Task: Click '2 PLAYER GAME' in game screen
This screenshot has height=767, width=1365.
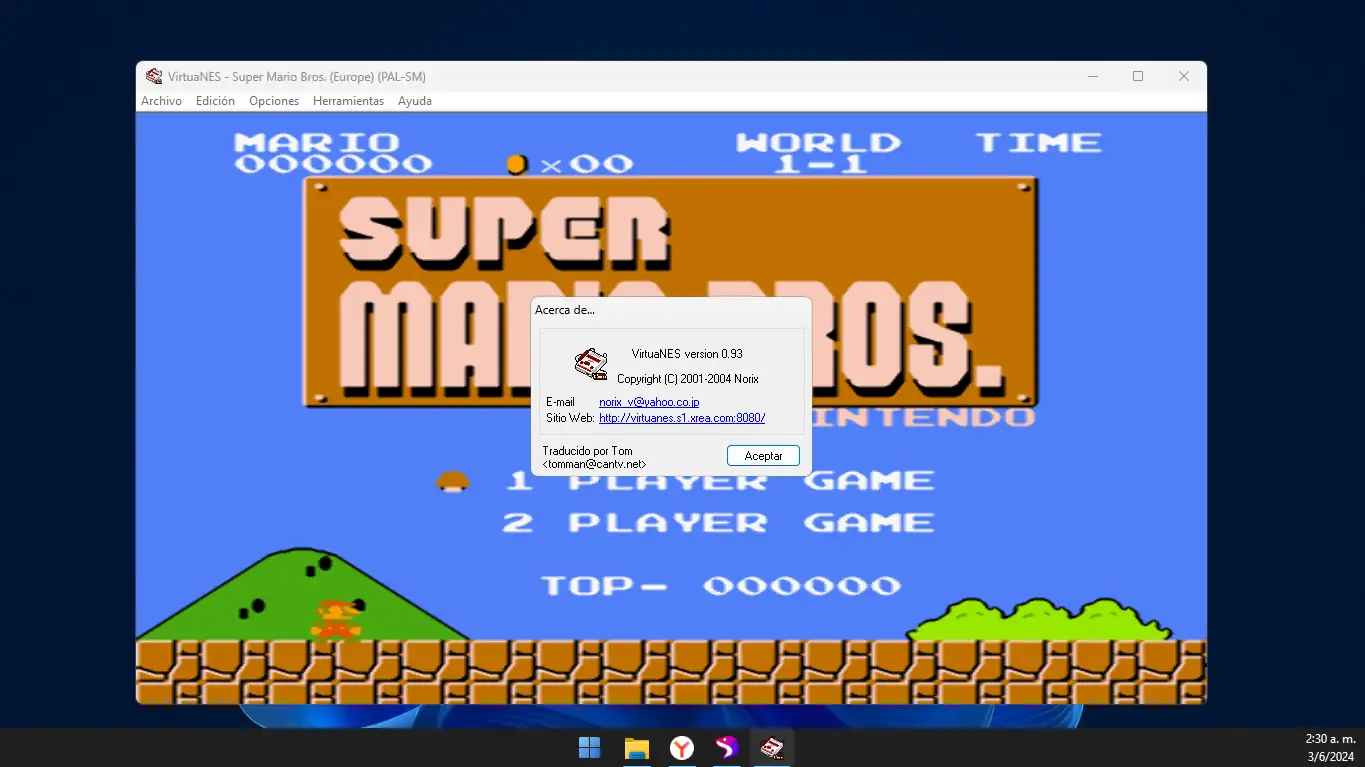Action: click(x=718, y=522)
